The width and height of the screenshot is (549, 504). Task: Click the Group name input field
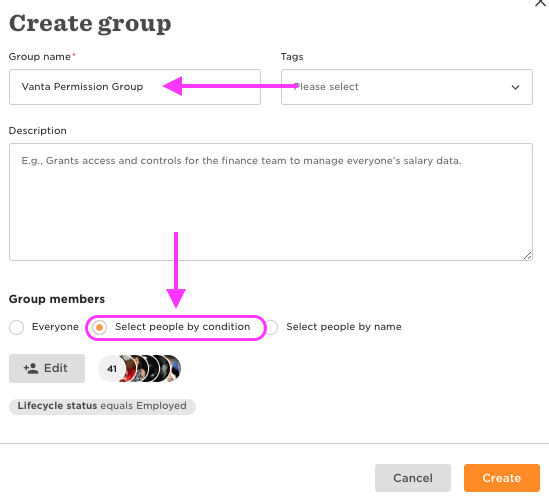coord(135,87)
